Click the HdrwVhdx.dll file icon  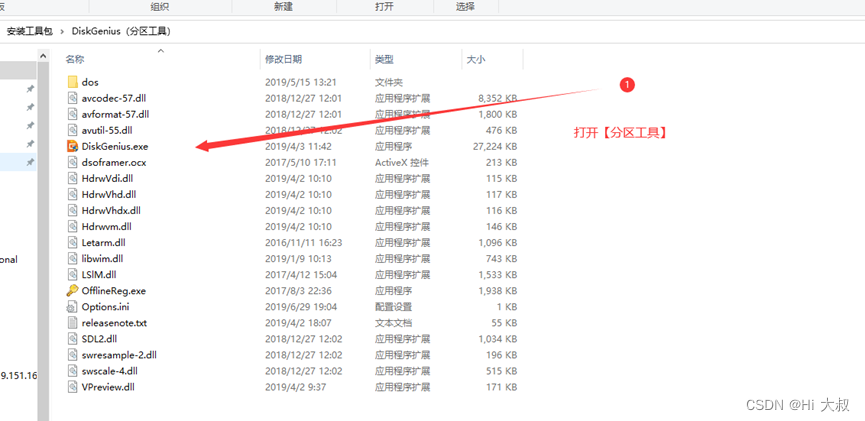(72, 210)
